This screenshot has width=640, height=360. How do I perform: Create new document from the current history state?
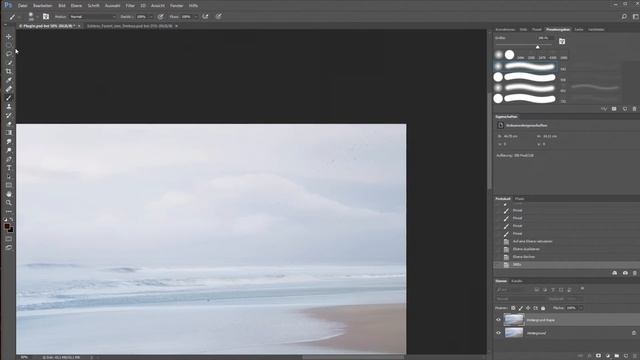615,273
